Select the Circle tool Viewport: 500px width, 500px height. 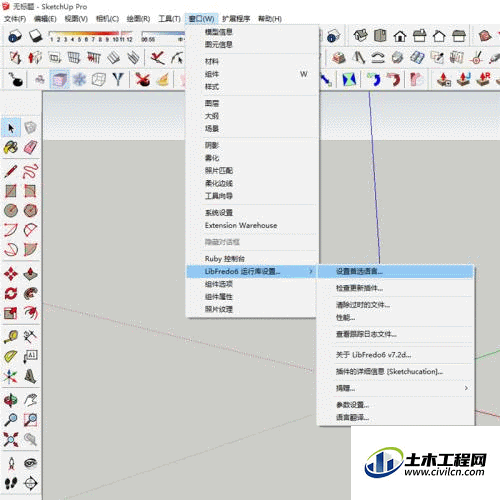[x=11, y=210]
